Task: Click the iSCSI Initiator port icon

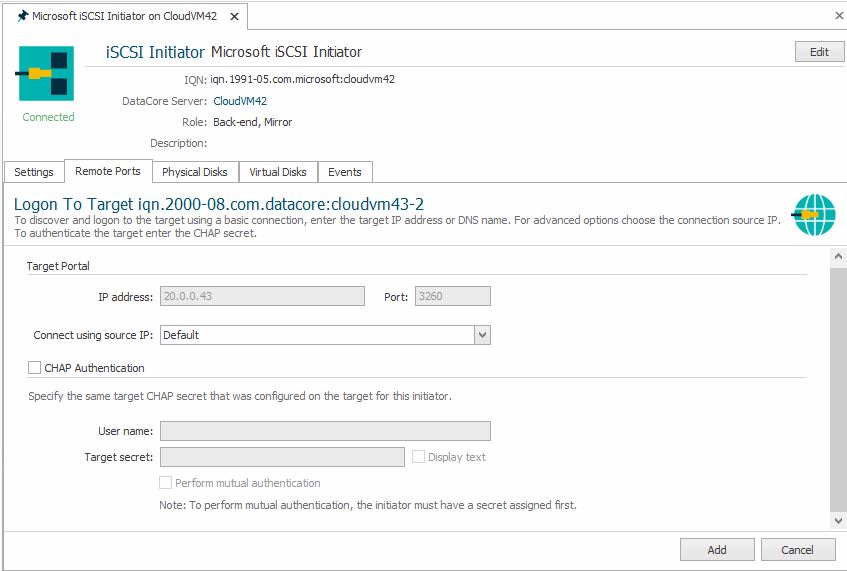Action: [x=47, y=74]
